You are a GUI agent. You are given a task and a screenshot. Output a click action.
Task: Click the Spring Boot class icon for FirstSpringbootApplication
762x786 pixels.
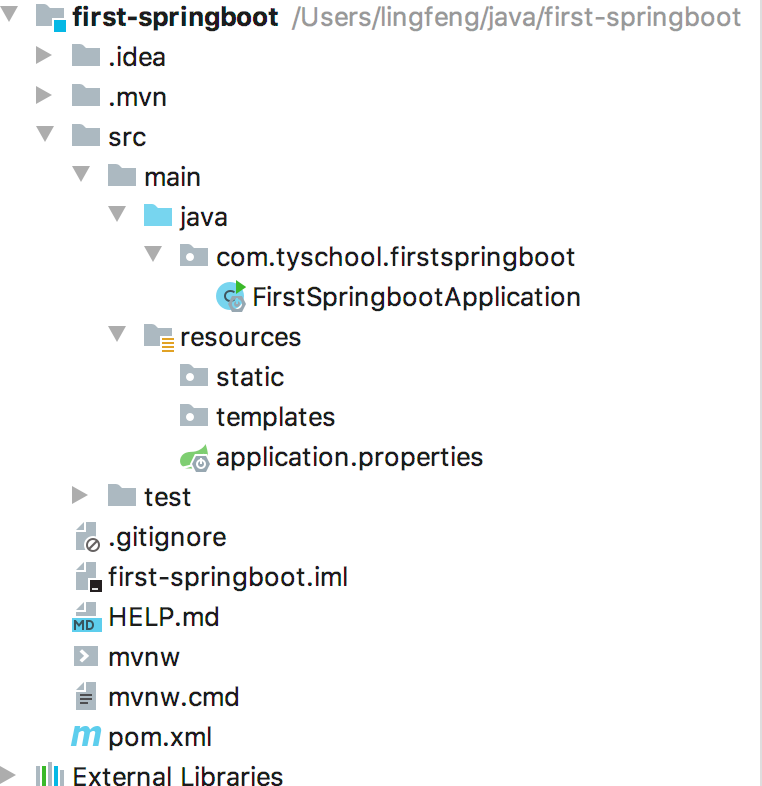click(231, 297)
